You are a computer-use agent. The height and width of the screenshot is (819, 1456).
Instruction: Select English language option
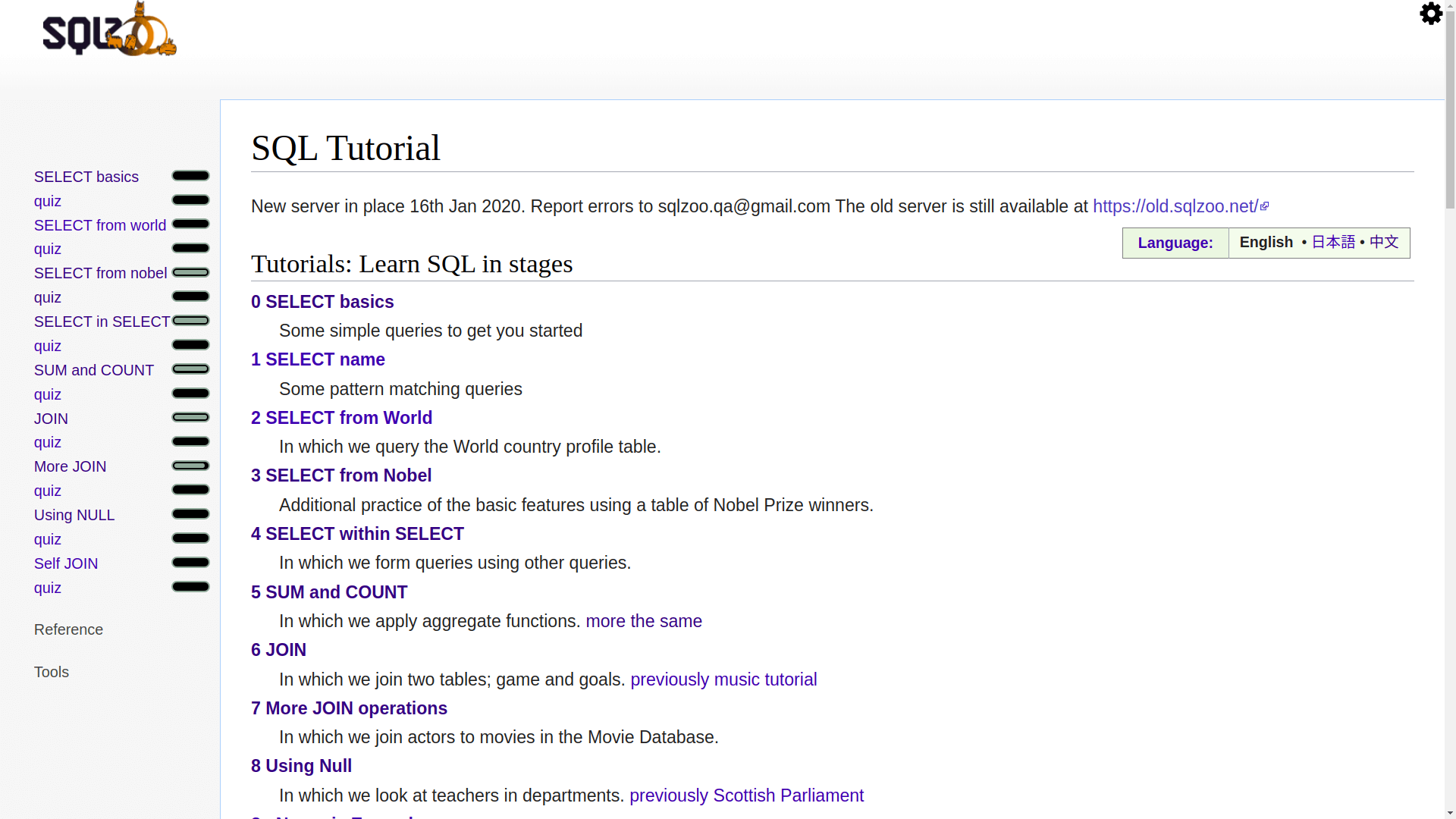[1265, 242]
